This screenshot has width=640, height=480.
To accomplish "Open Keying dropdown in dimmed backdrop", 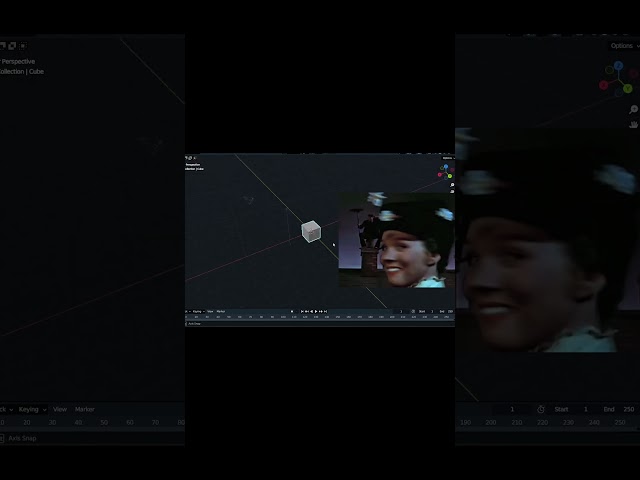I will point(32,409).
